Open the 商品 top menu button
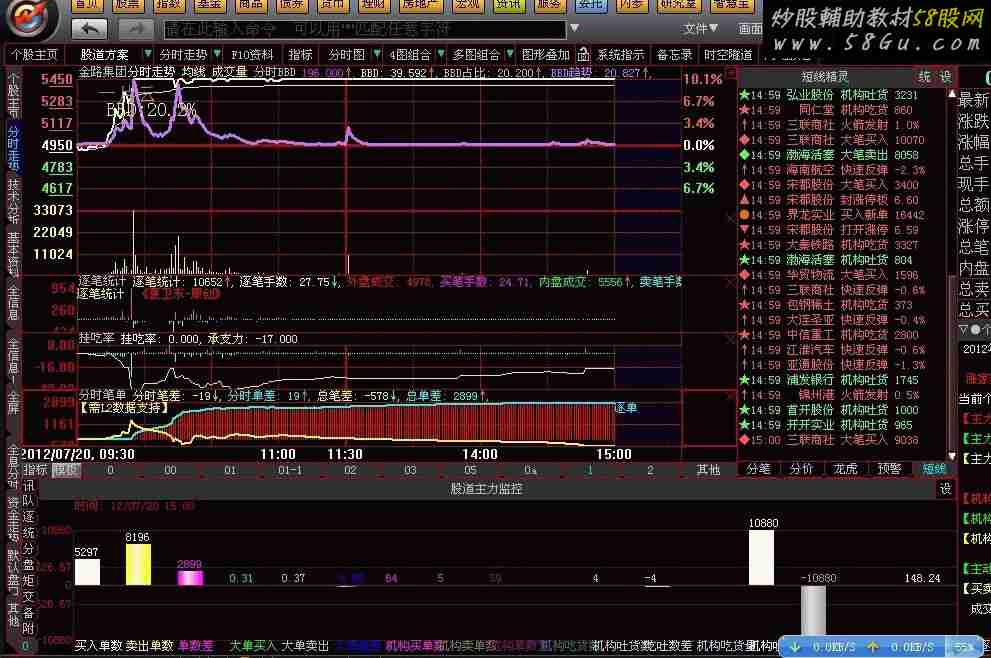991x658 pixels. [x=251, y=5]
